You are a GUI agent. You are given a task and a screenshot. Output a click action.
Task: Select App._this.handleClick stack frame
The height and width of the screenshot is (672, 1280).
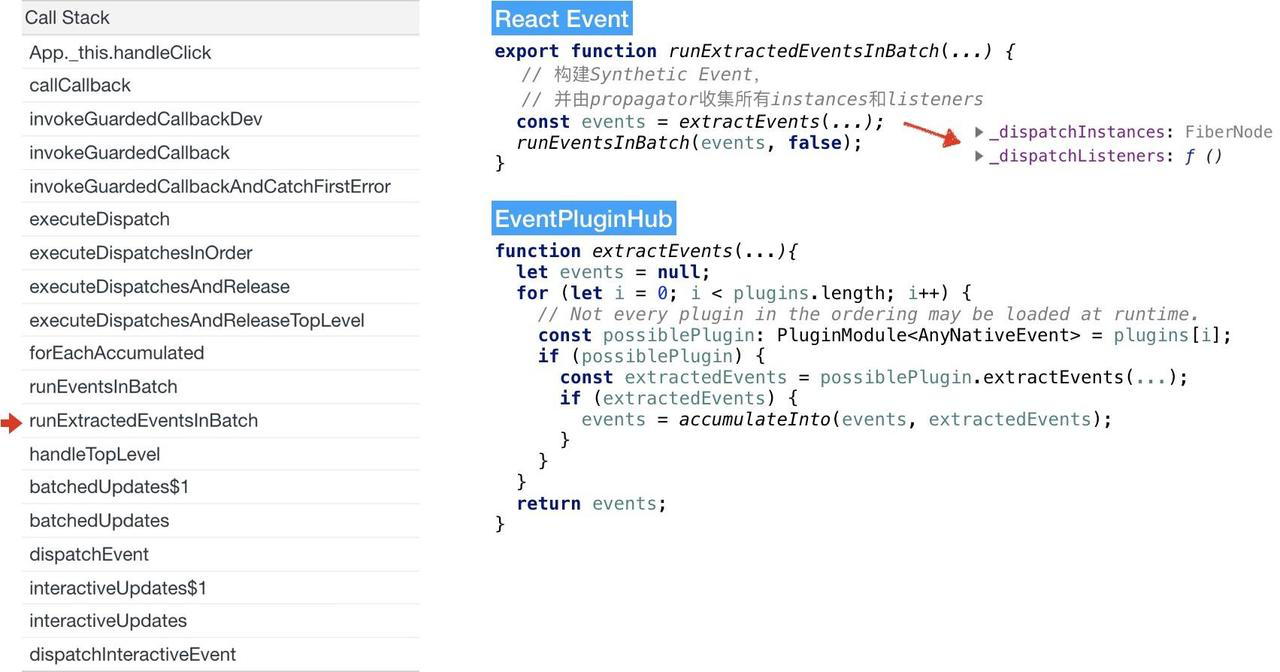click(220, 52)
